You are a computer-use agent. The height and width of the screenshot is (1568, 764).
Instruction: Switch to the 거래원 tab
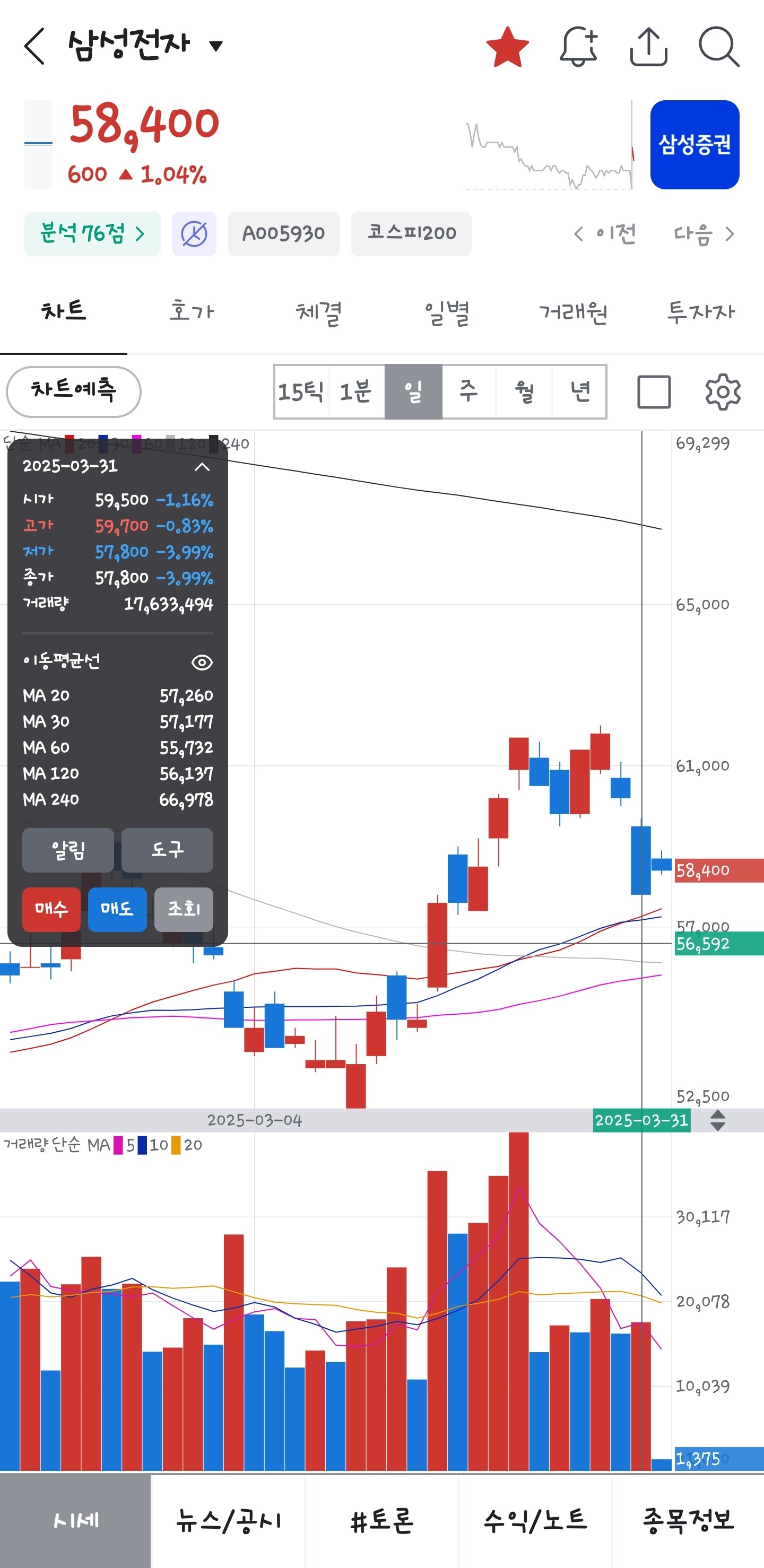tap(574, 312)
